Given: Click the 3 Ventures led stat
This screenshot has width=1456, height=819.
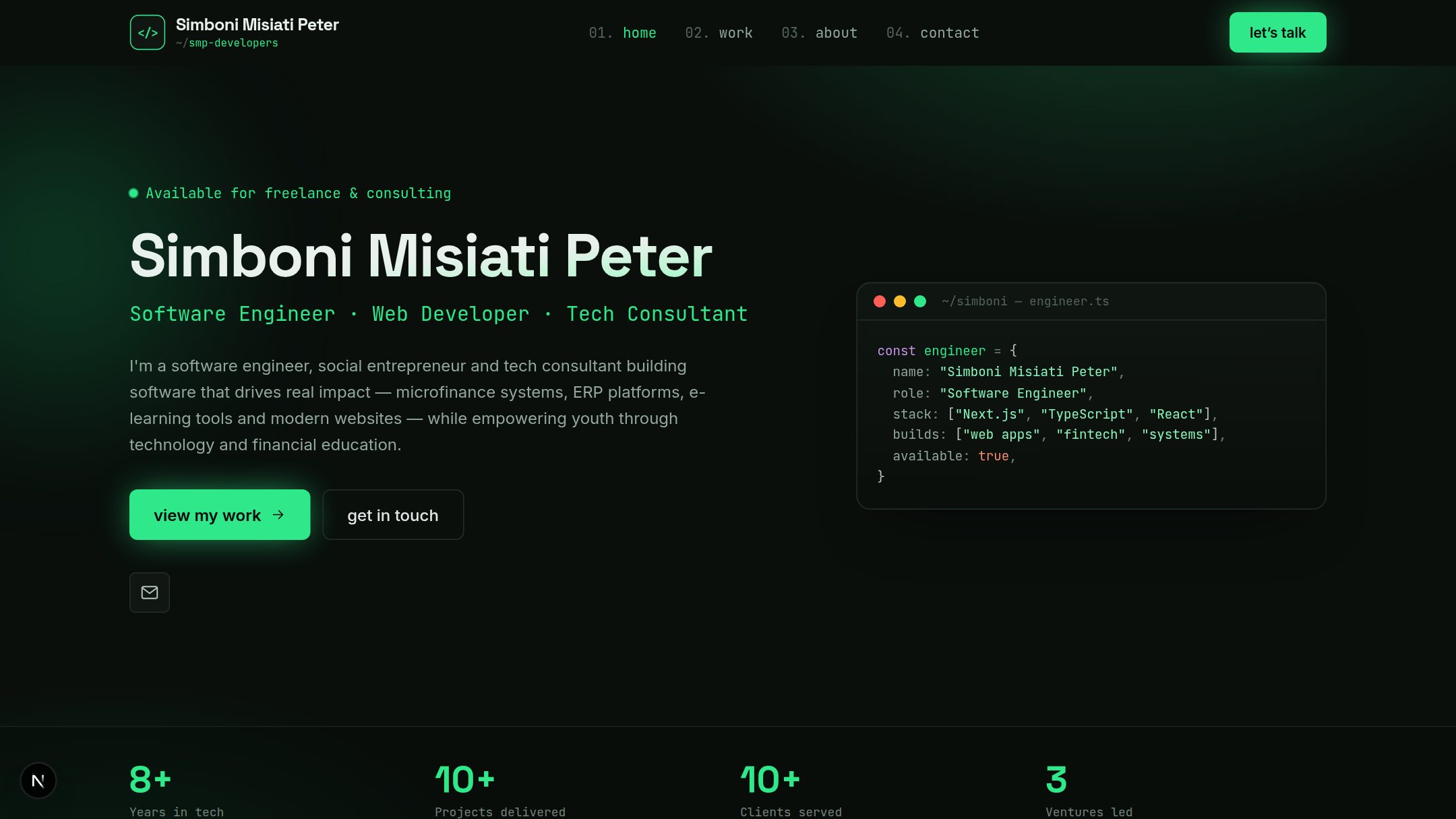Looking at the screenshot, I should click(1089, 790).
